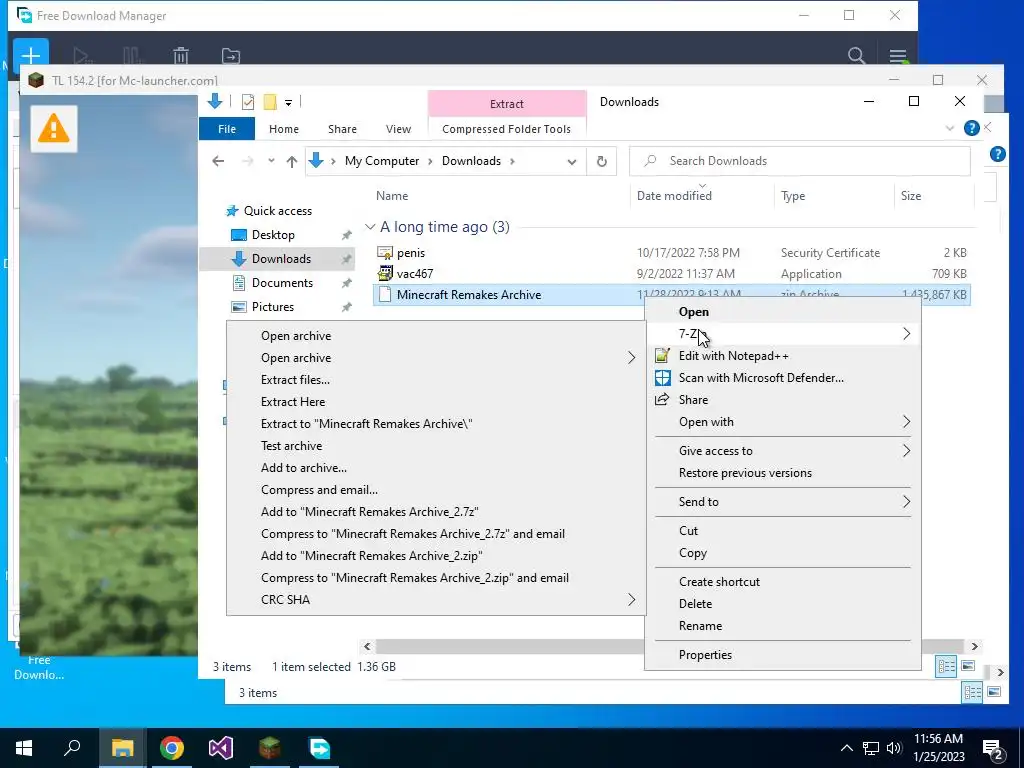Choose Cut in the context menu
1024x768 pixels.
(688, 530)
